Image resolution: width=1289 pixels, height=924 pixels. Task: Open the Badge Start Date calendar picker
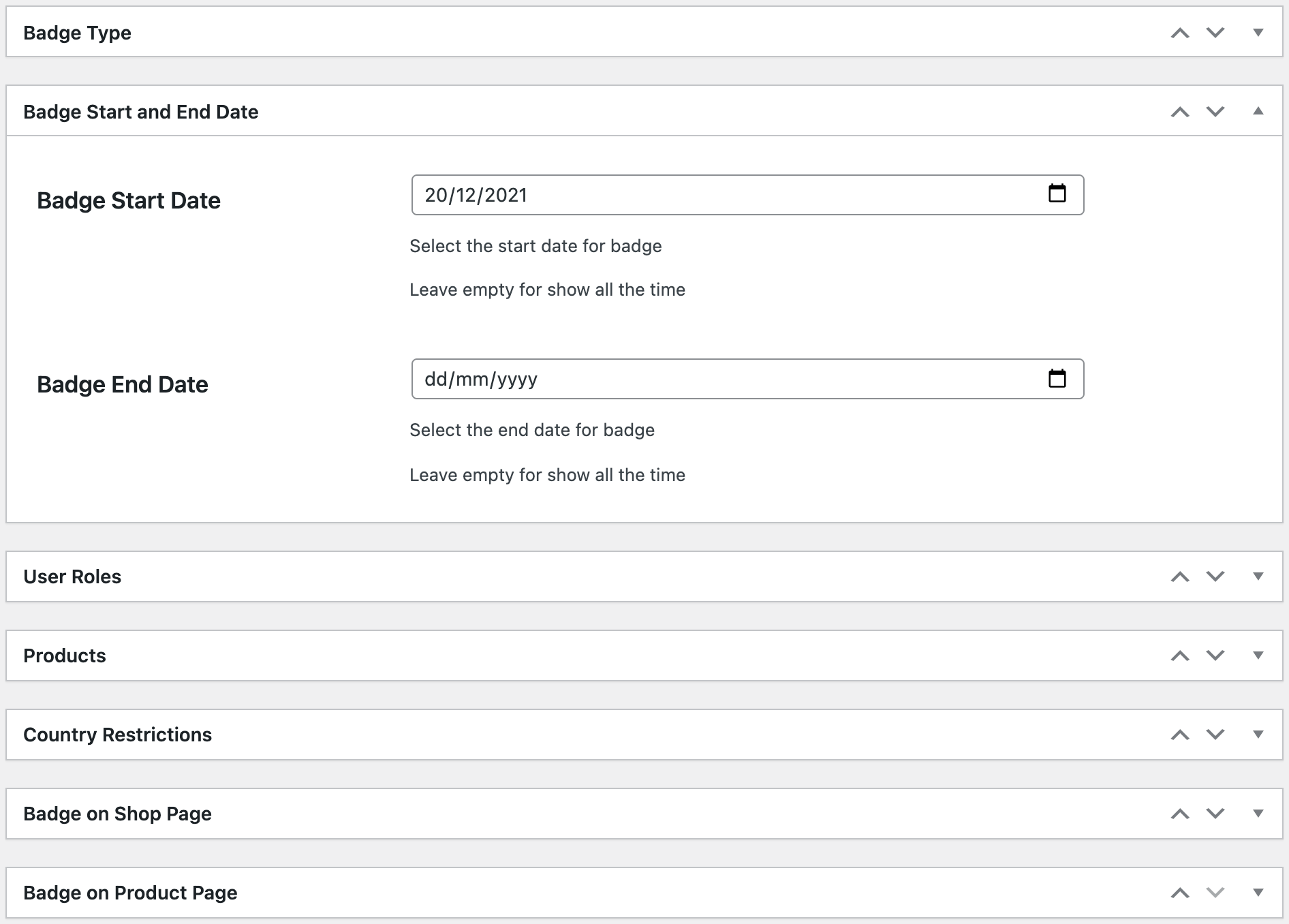[1057, 194]
